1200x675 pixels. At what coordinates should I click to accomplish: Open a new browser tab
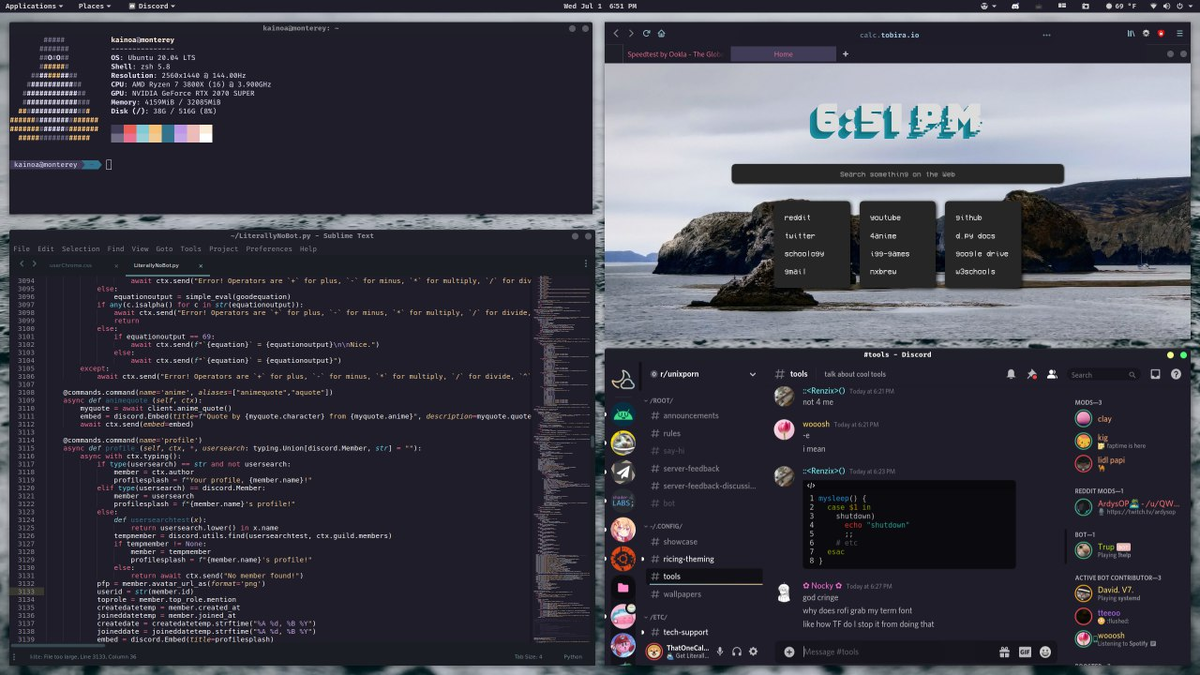(845, 54)
